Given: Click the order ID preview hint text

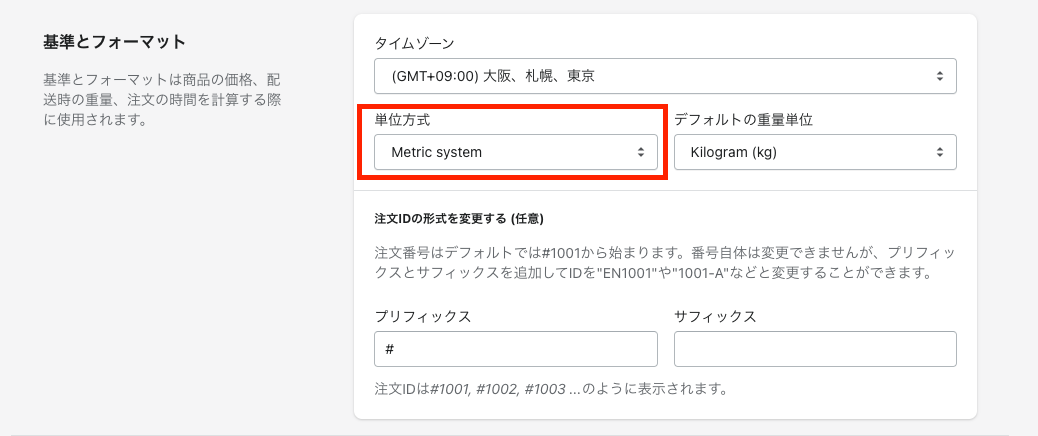Looking at the screenshot, I should (550, 388).
